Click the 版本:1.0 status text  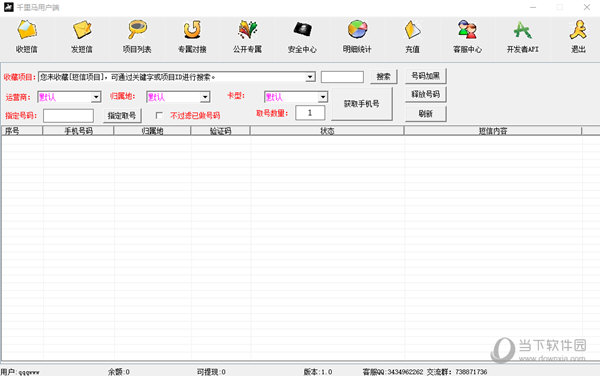(318, 372)
